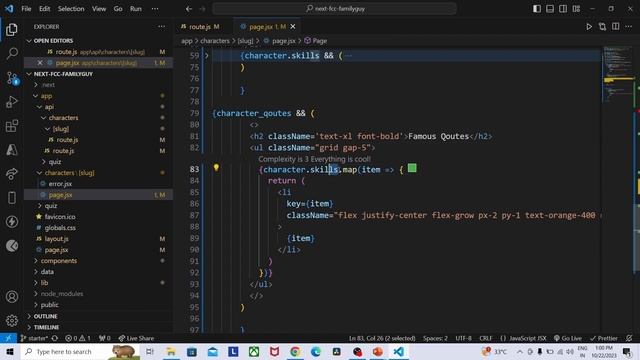Click the sync changes icon in status bar
The height and width of the screenshot is (360, 640).
tap(55, 338)
